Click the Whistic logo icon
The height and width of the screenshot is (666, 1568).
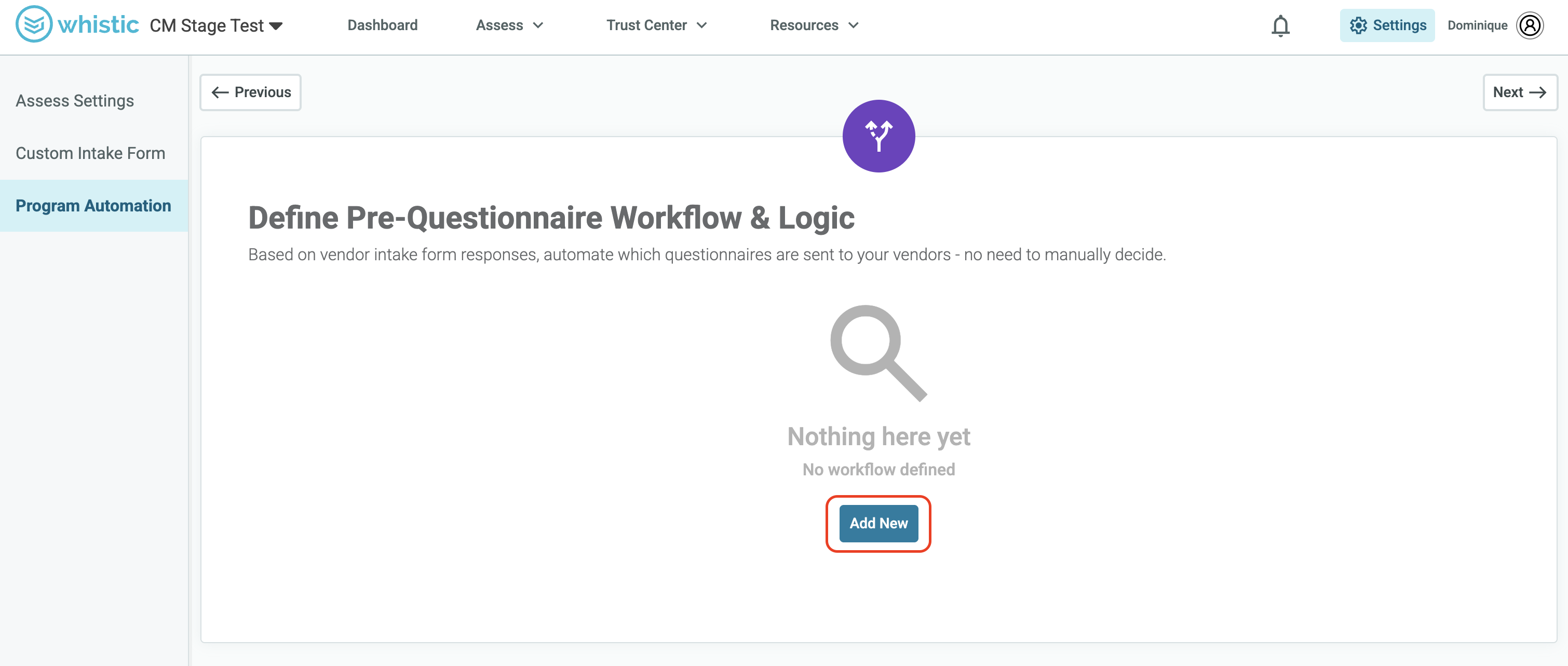[x=33, y=24]
